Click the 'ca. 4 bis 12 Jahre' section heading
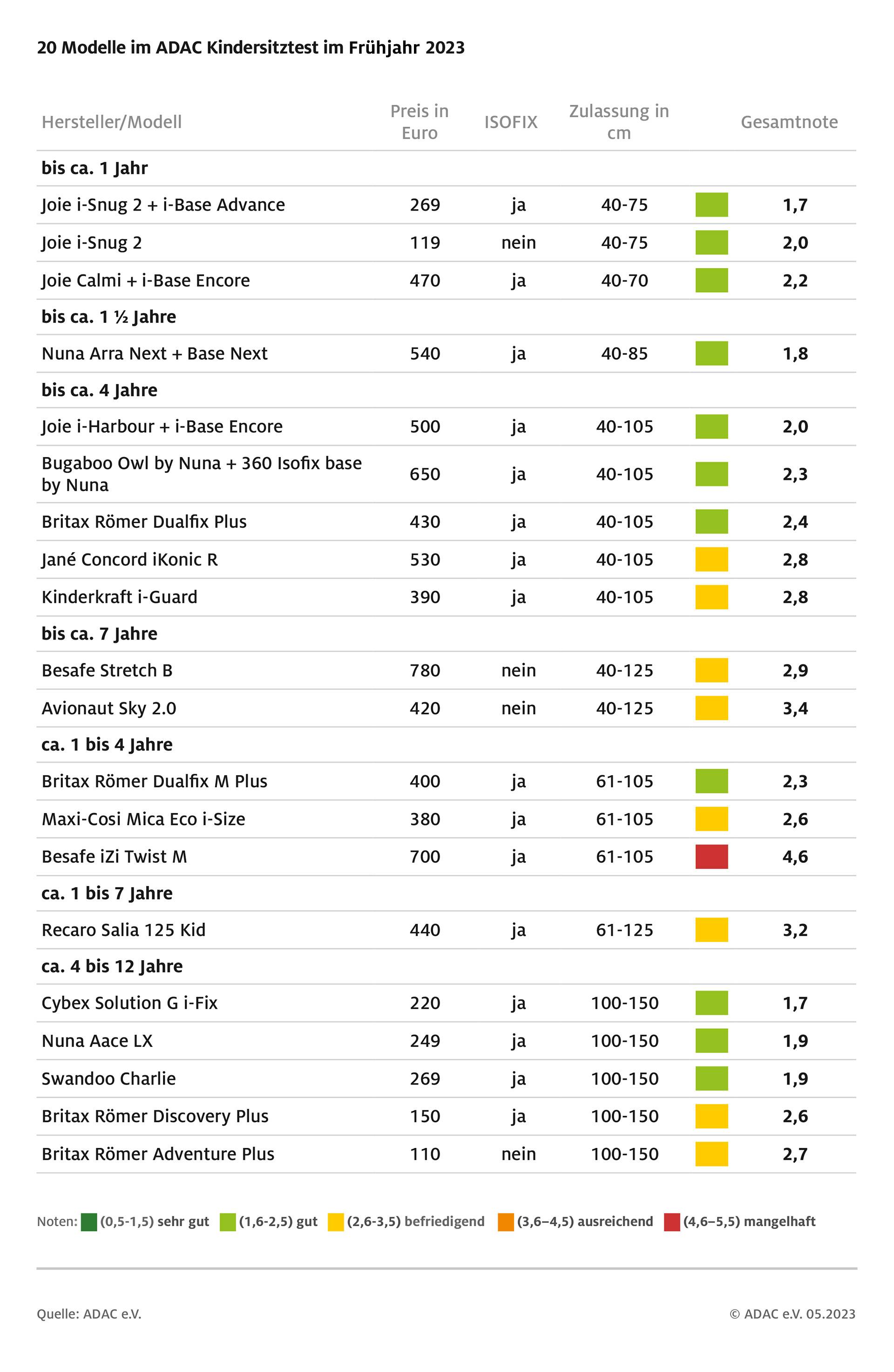Image resolution: width=894 pixels, height=1372 pixels. [x=112, y=966]
